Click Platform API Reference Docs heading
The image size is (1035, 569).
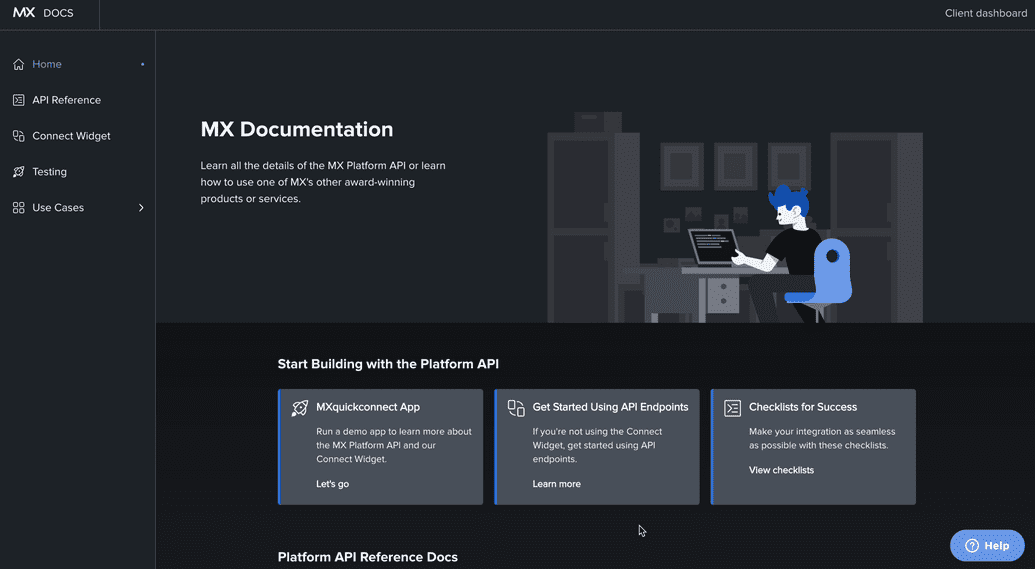pyautogui.click(x=368, y=557)
